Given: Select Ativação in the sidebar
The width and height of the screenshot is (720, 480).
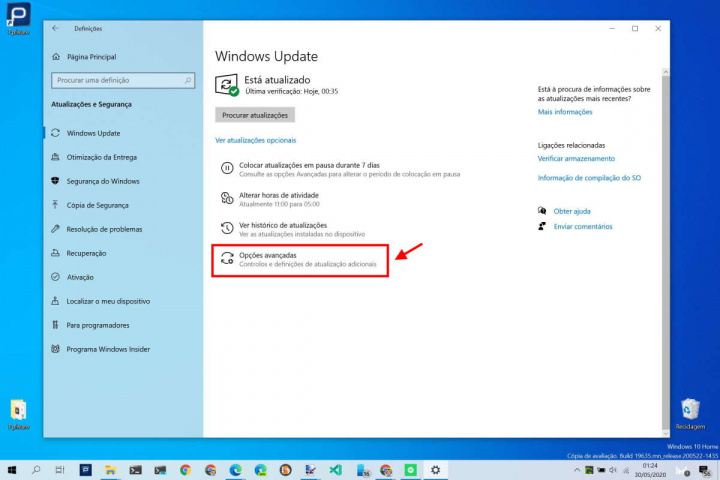Looking at the screenshot, I should [x=80, y=277].
